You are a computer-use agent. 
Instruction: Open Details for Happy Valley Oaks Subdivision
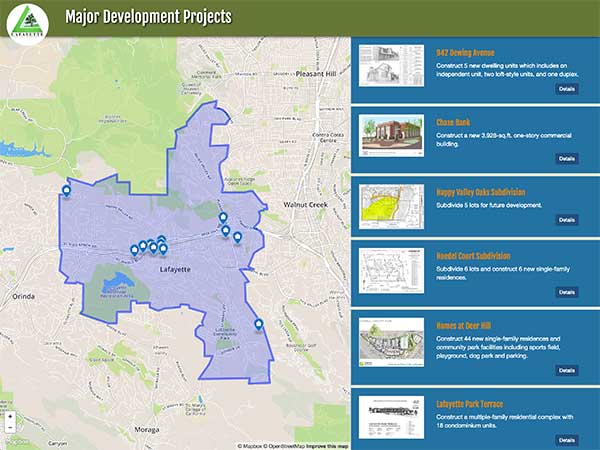(566, 219)
